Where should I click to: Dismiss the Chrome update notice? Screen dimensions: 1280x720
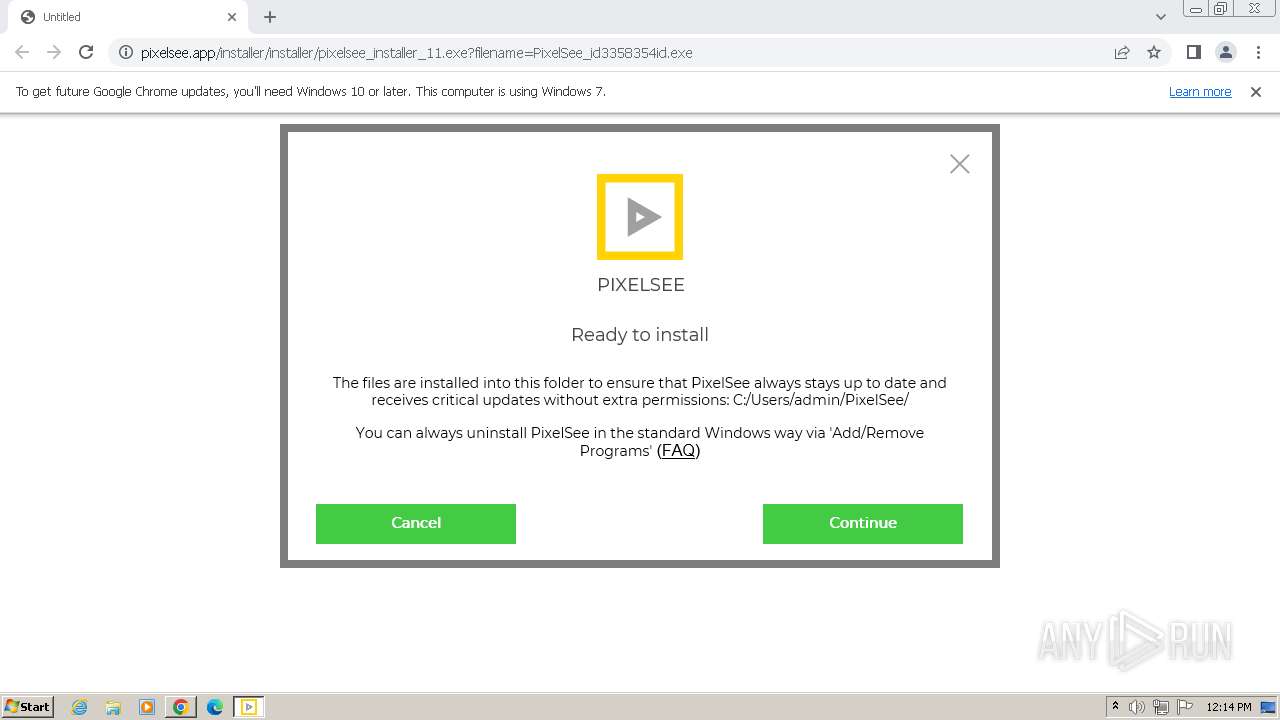click(x=1256, y=92)
